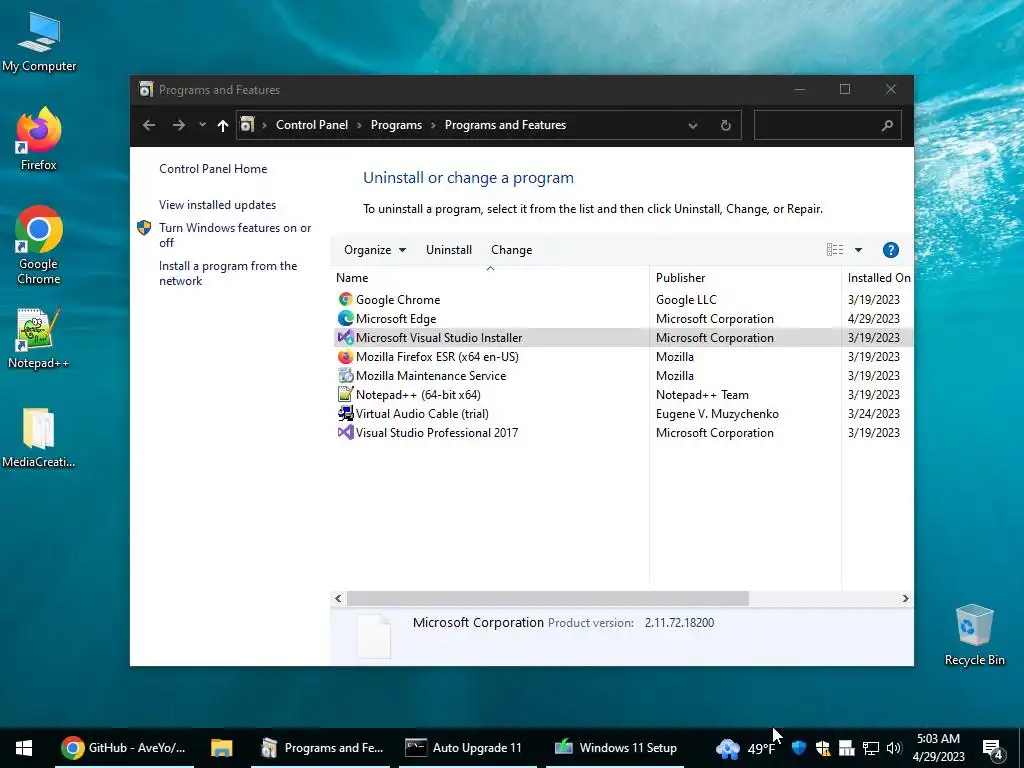Go up one level with Up arrow

pos(223,125)
